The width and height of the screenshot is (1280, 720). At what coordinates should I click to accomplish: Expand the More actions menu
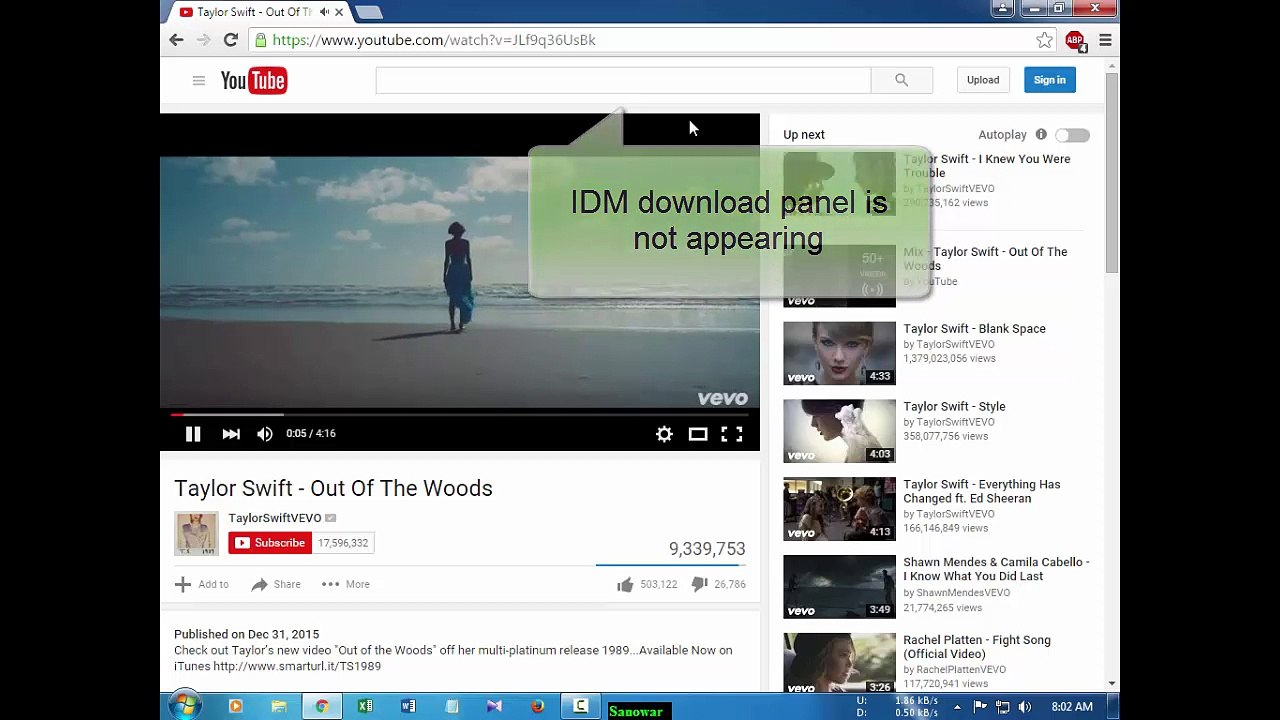pyautogui.click(x=346, y=584)
